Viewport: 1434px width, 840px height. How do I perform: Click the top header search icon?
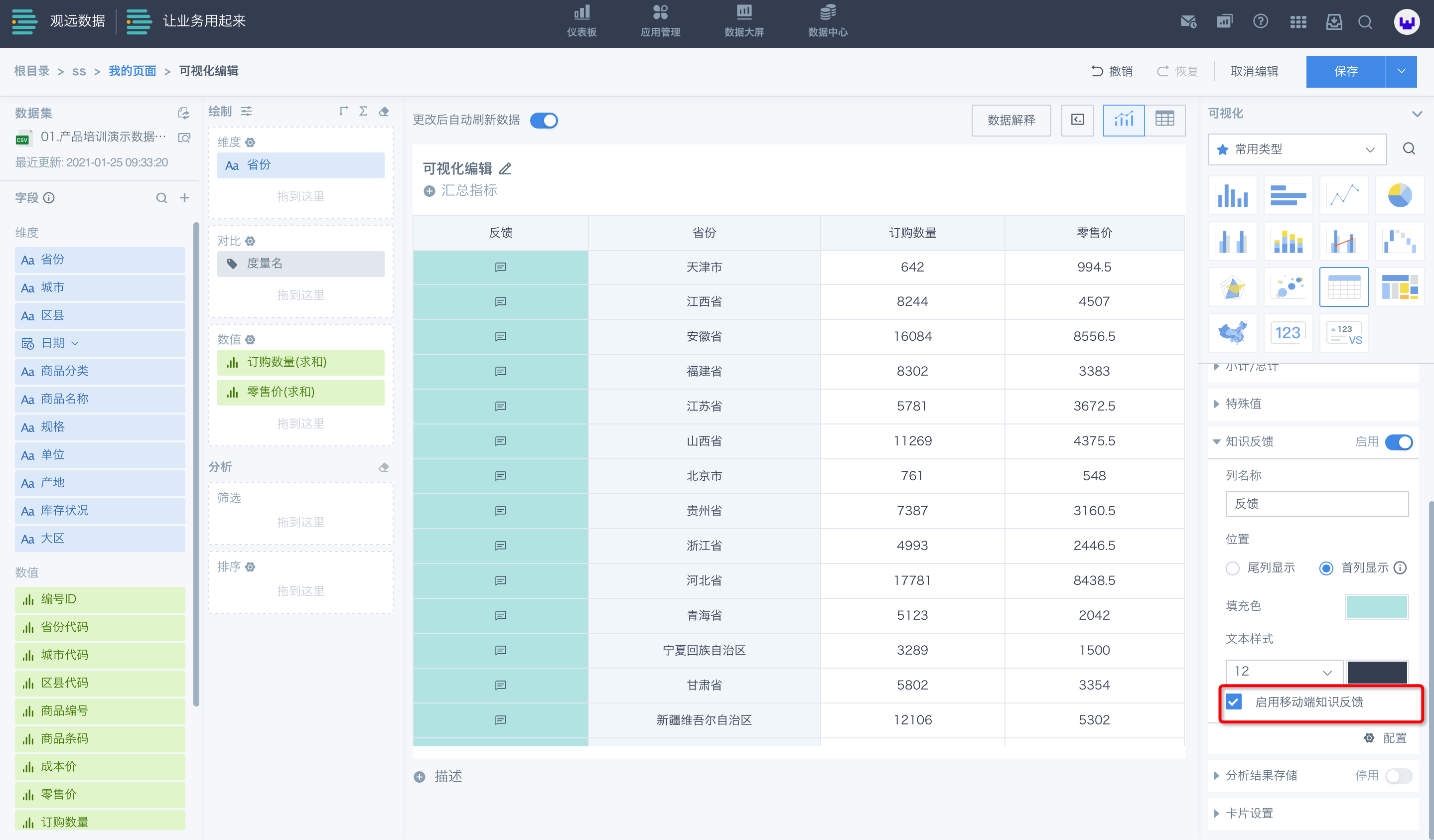coord(1365,21)
